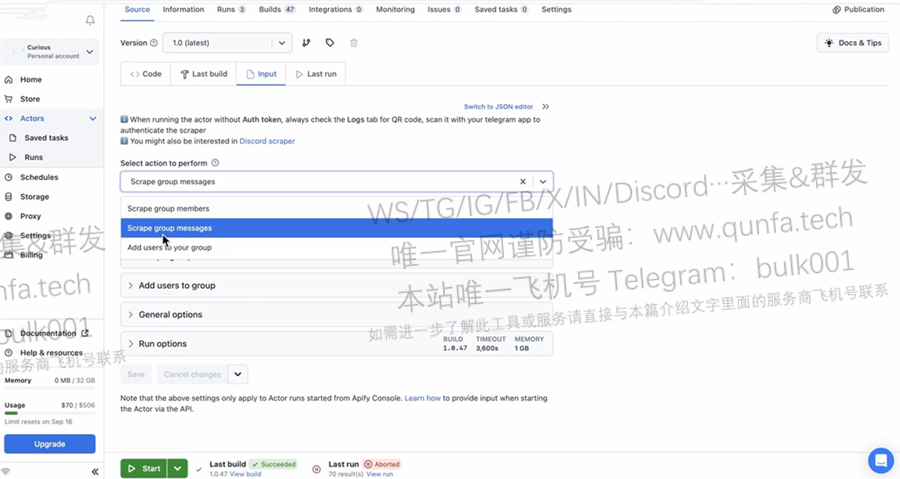Click the green Start button
This screenshot has width=900, height=479.
click(144, 469)
